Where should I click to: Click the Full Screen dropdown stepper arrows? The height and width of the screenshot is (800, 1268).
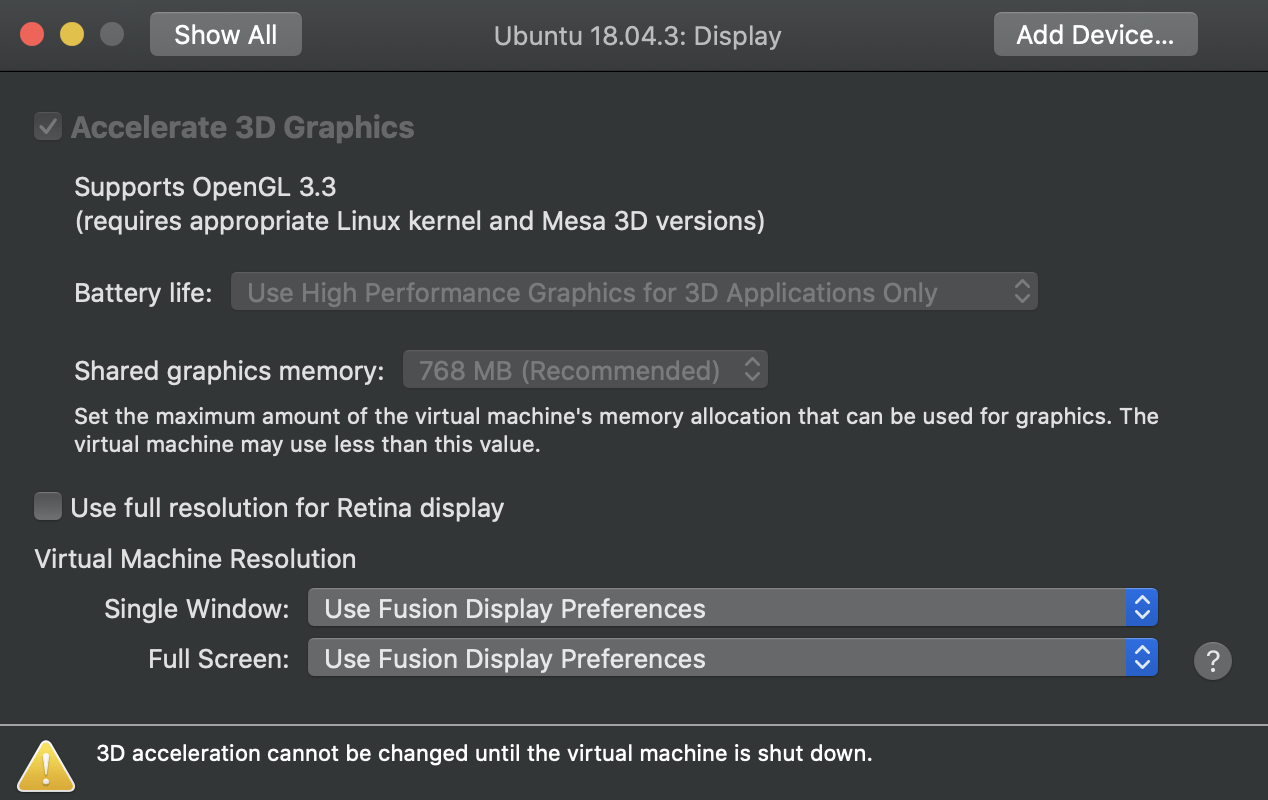tap(1141, 657)
